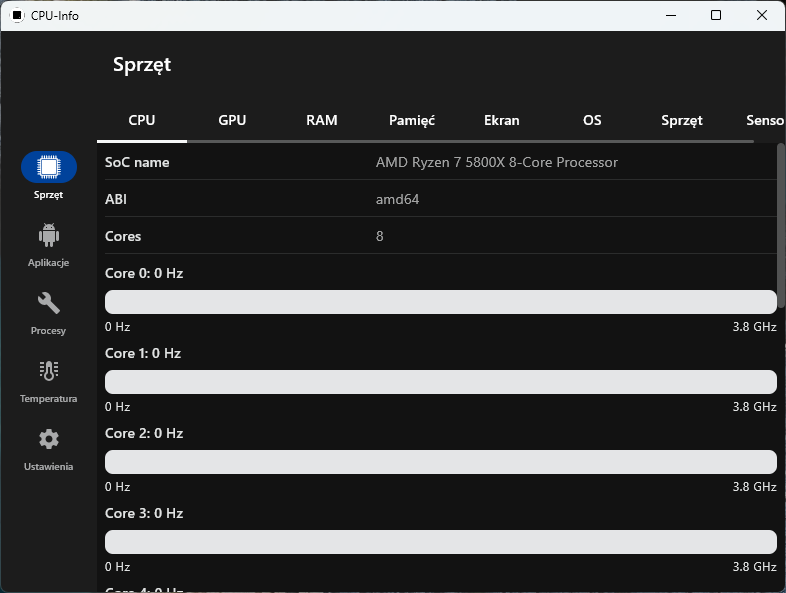Click the CPU-Info app icon in title bar

coord(17,16)
